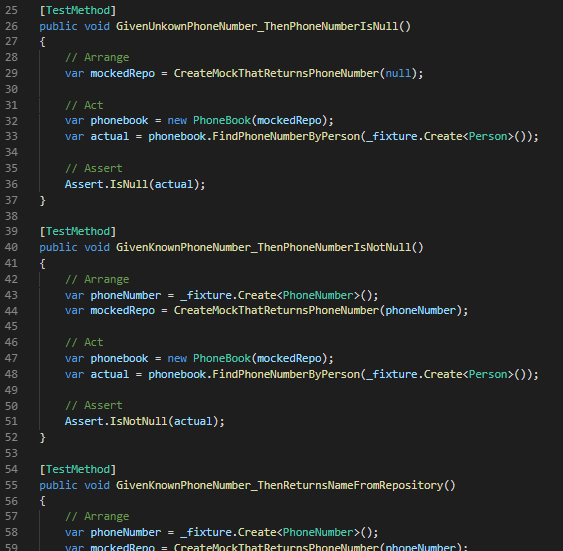The image size is (563, 551).
Task: Click the // Arrange comment on line 42
Action: point(97,279)
